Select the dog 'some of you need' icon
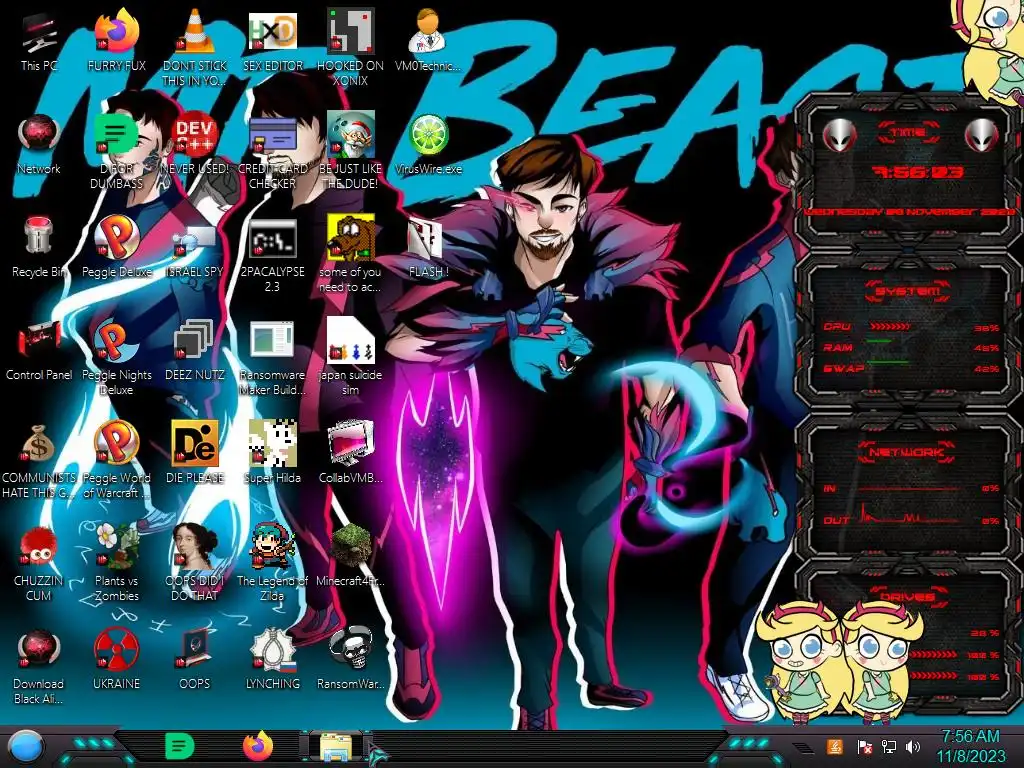 (350, 255)
